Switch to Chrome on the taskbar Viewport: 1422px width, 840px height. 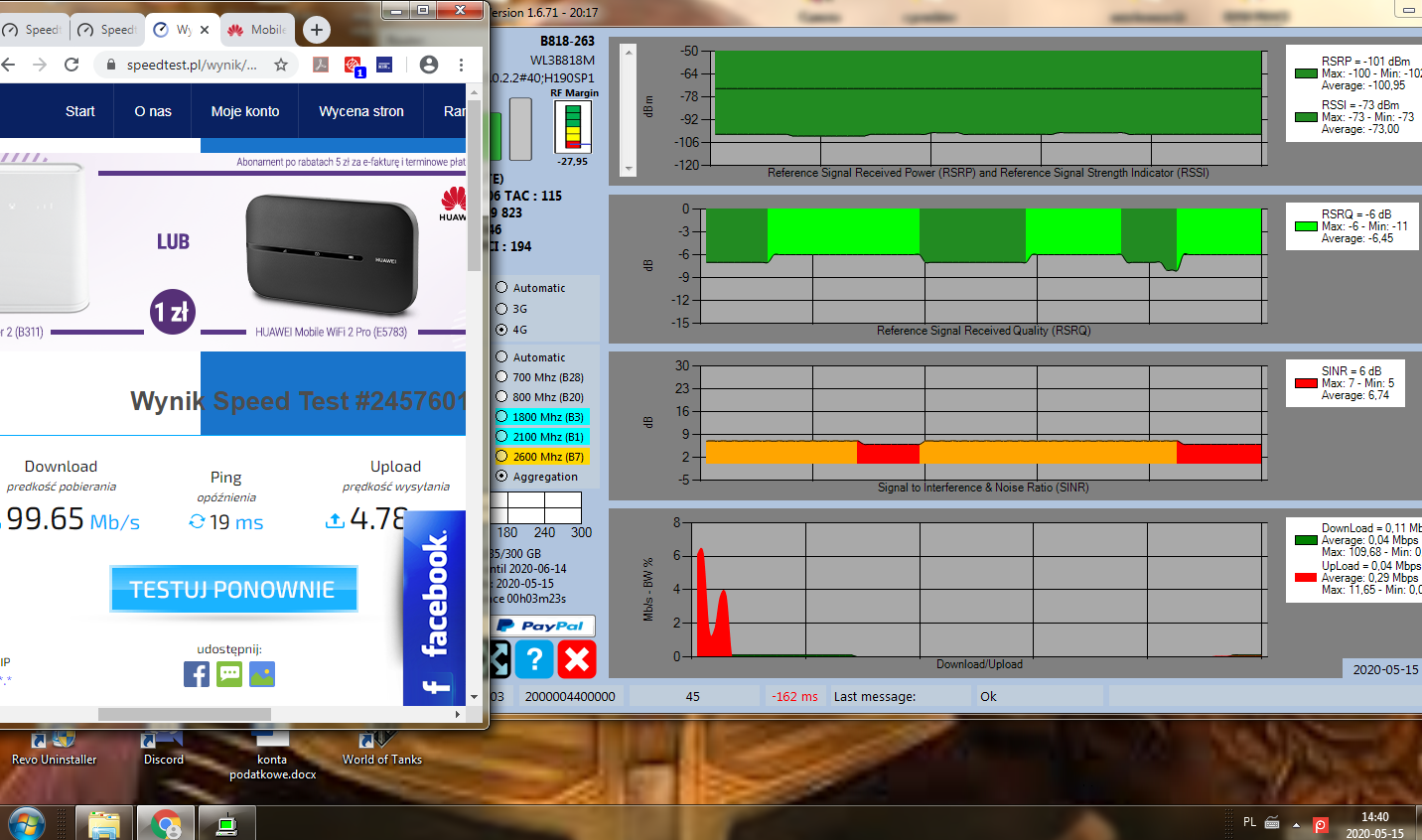pos(166,824)
